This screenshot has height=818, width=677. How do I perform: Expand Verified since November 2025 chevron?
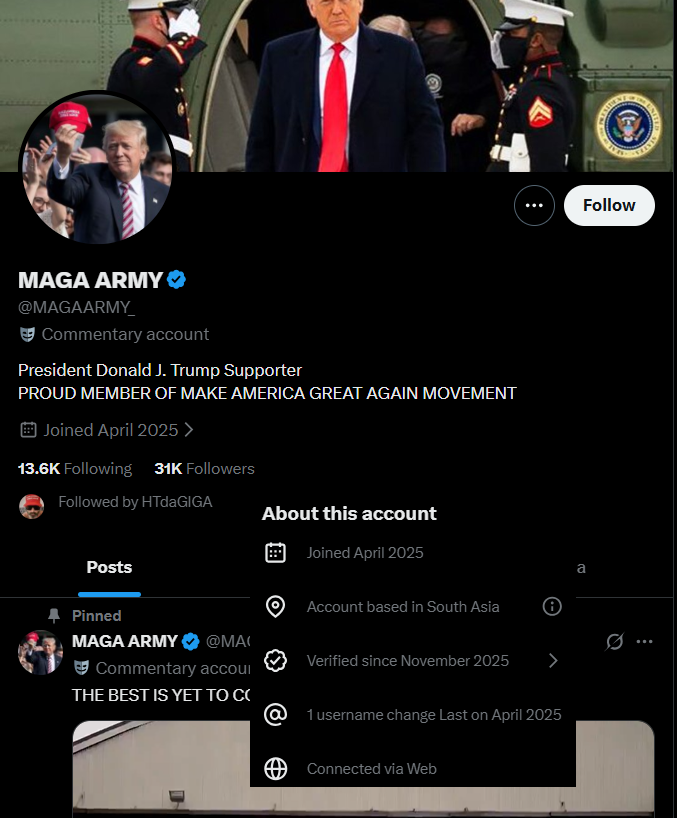click(553, 660)
